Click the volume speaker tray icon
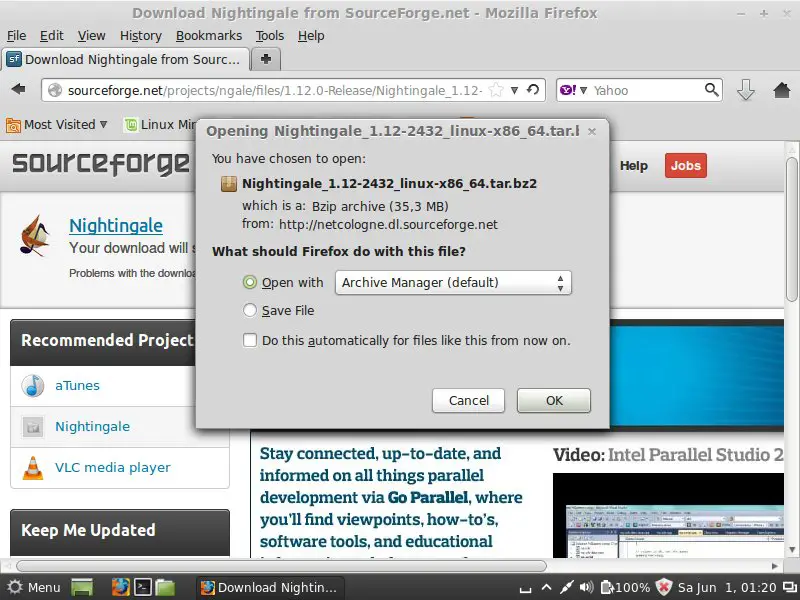800x600 pixels. coord(586,587)
